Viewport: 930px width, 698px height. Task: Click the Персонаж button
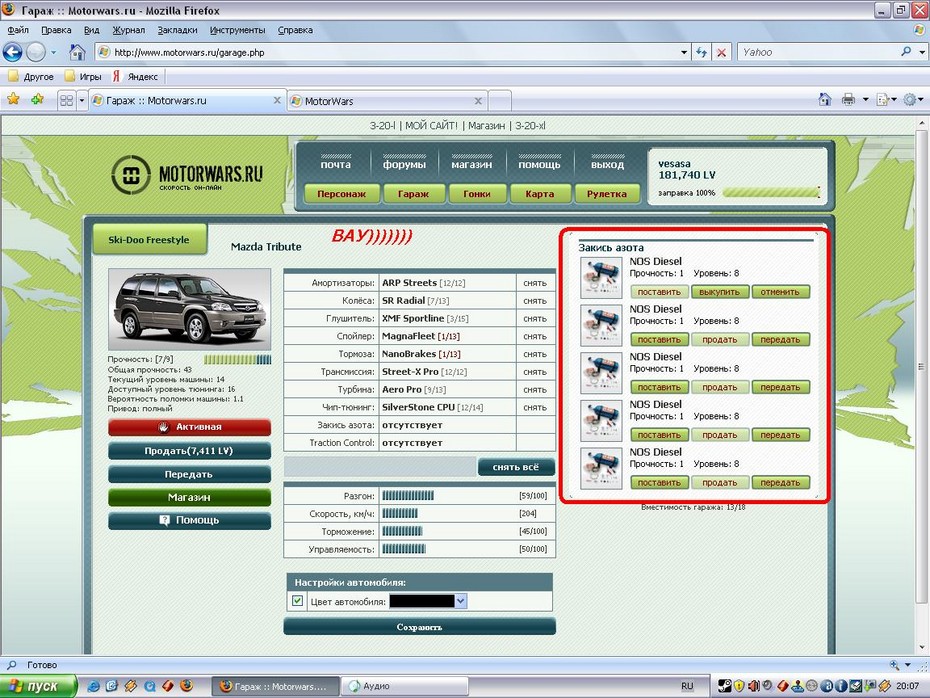point(342,193)
